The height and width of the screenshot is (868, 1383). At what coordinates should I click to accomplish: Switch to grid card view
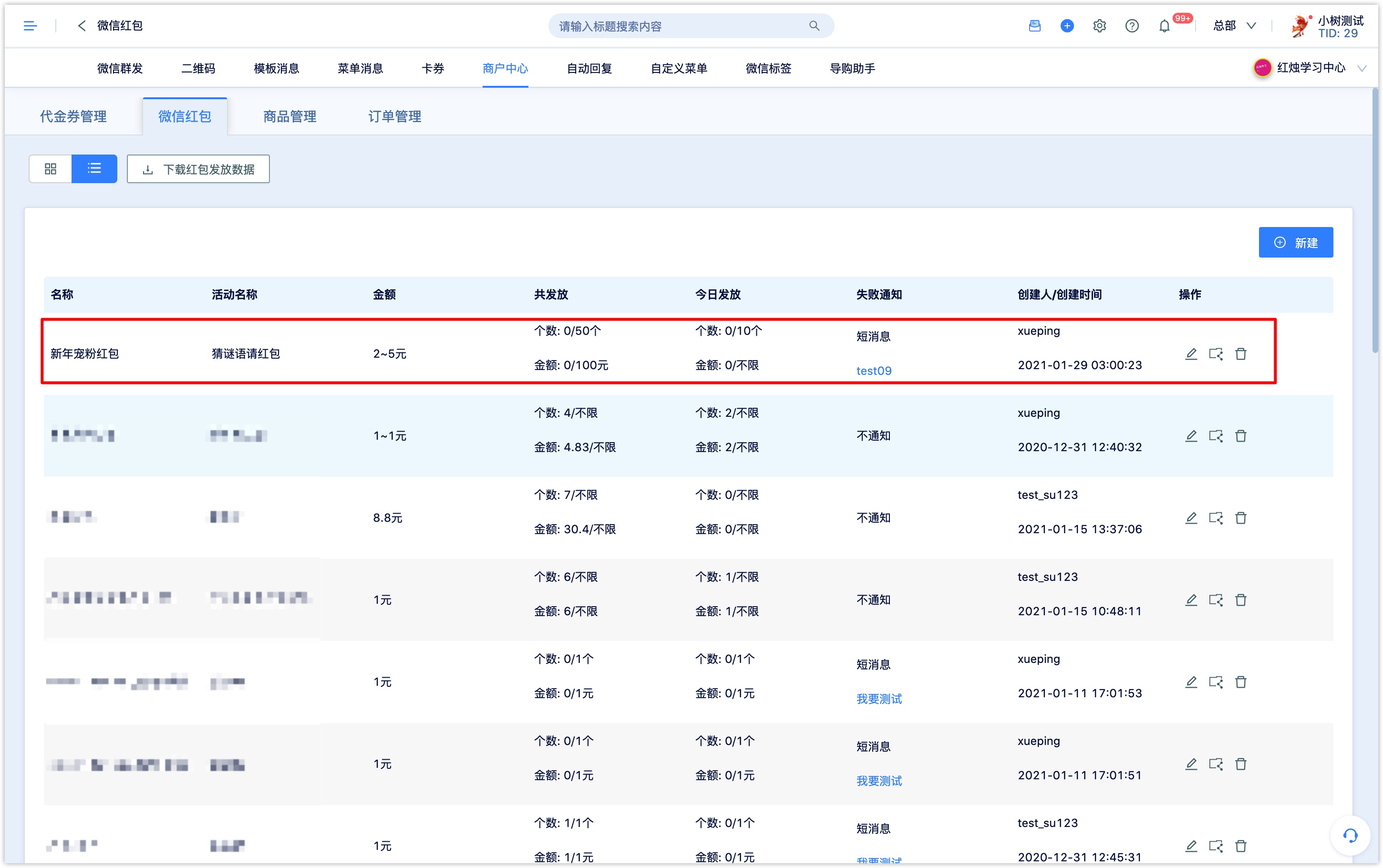(x=51, y=169)
